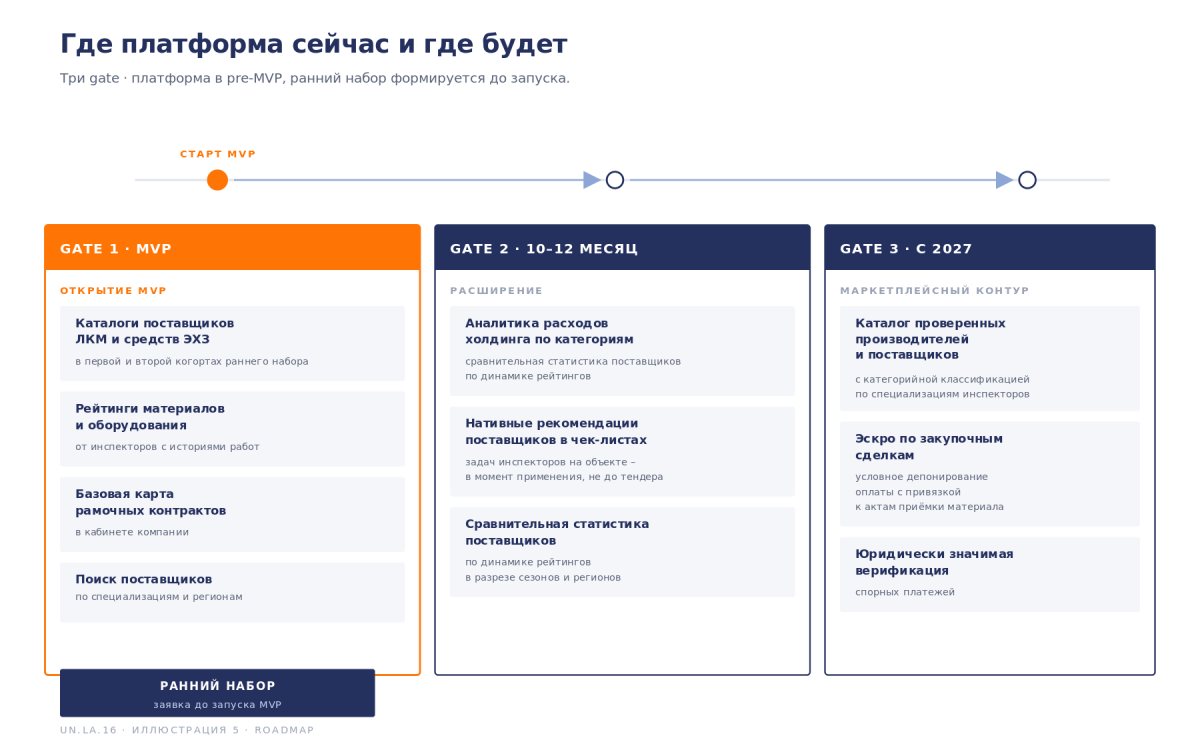
Task: Click the subtitle starting with Три gate
Action: click(x=314, y=78)
